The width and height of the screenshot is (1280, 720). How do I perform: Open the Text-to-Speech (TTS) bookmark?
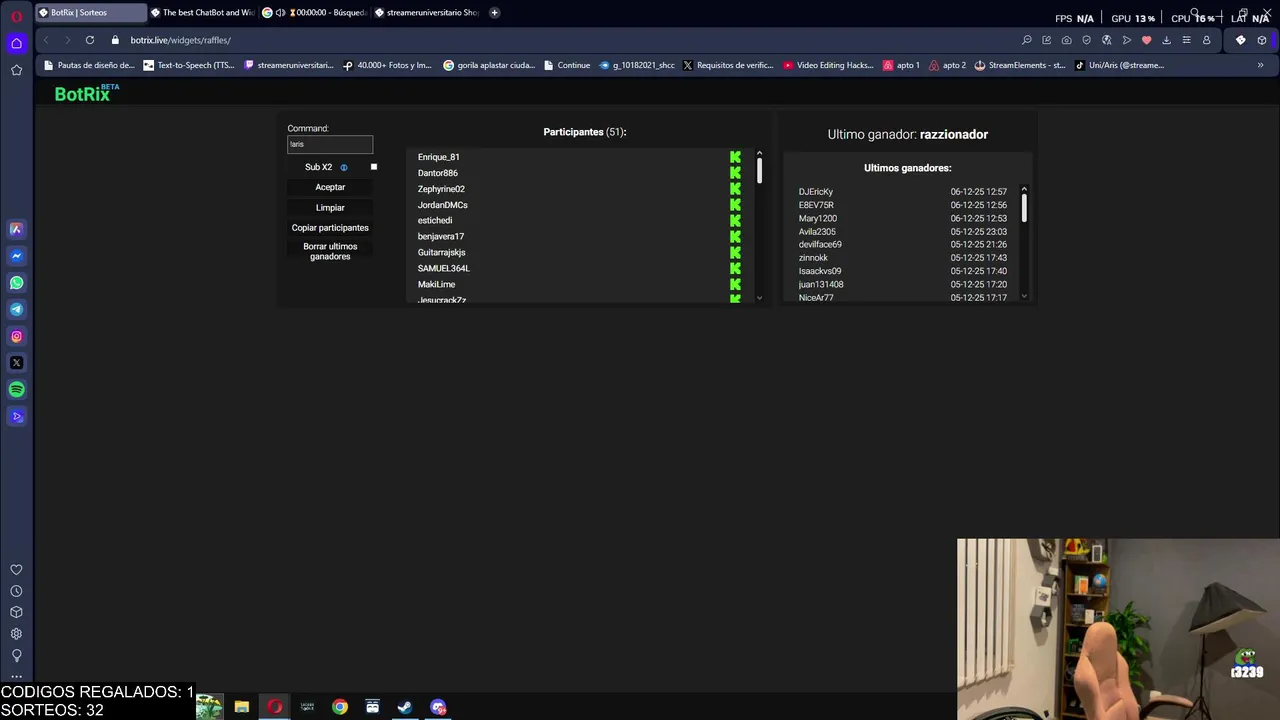pyautogui.click(x=189, y=65)
